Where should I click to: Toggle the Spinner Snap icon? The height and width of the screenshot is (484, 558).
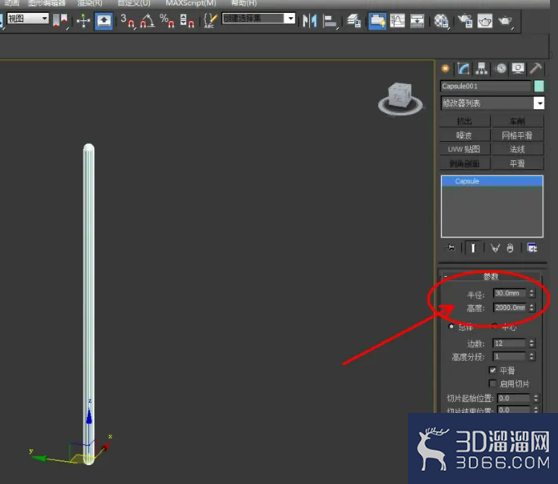click(187, 21)
